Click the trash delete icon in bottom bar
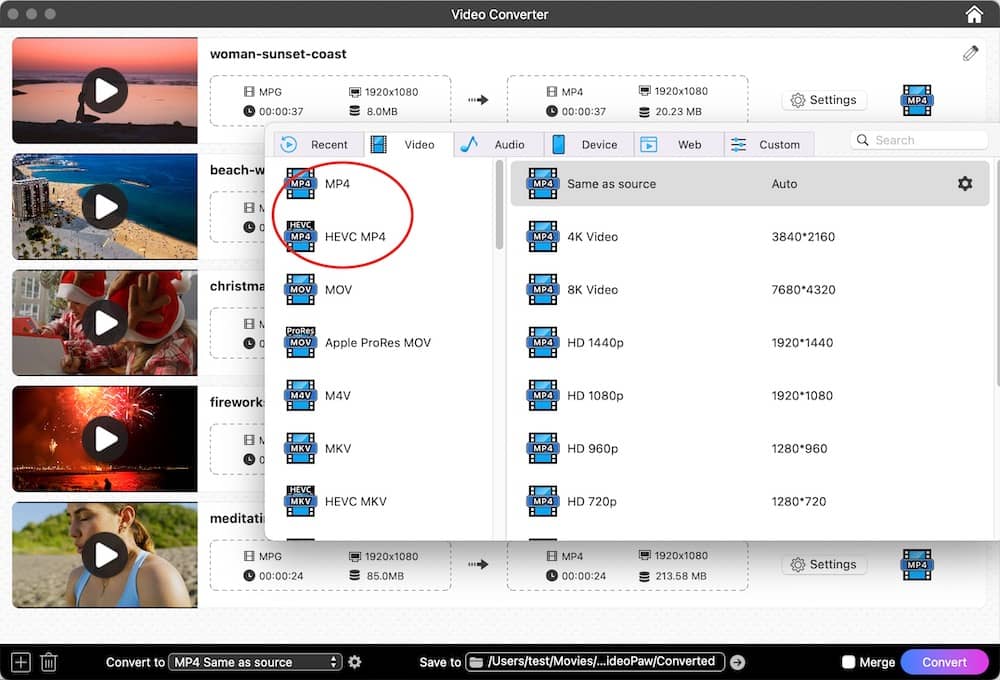 point(48,661)
